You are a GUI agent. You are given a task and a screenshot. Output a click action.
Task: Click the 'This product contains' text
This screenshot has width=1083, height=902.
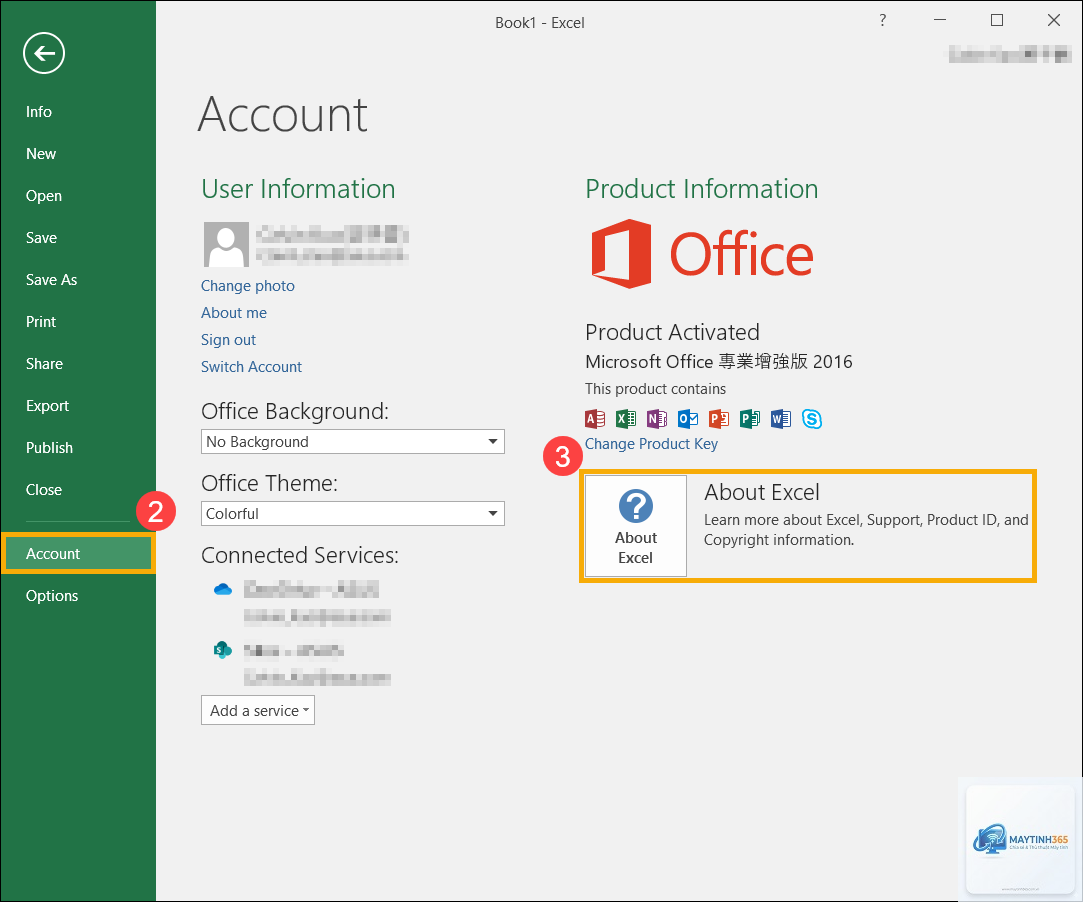click(655, 389)
